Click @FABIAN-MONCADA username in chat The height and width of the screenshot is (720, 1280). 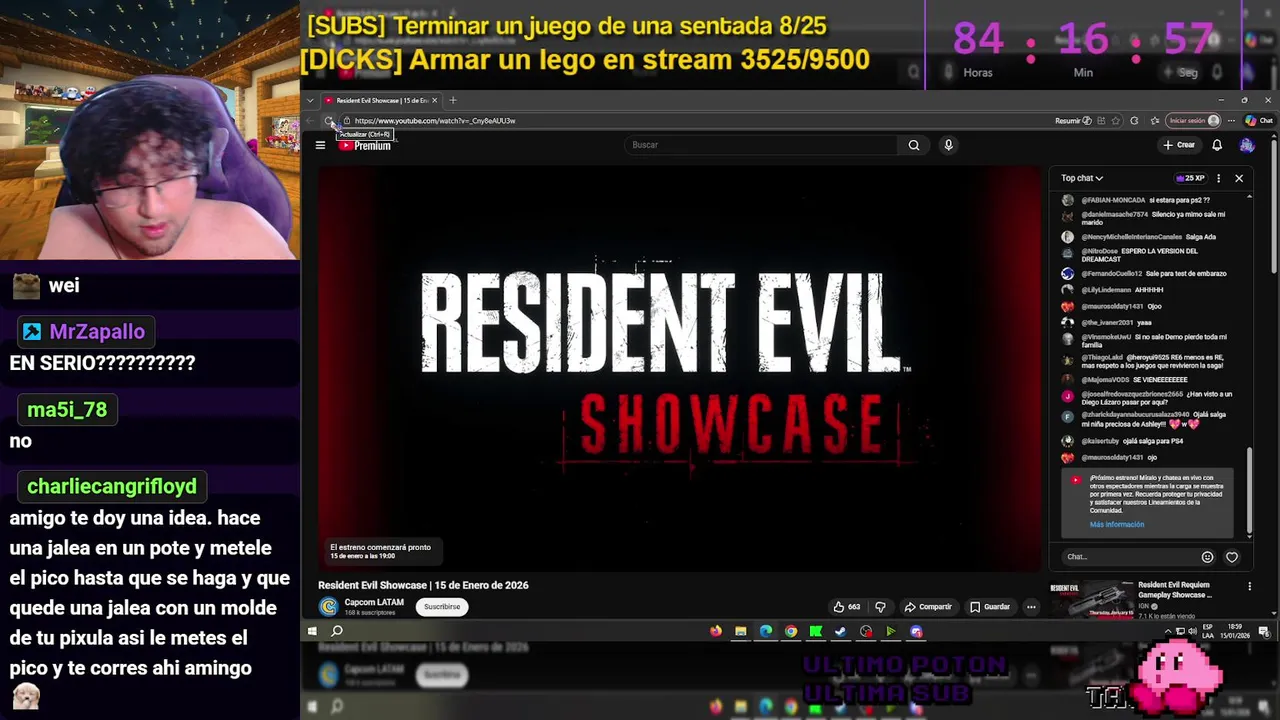1113,200
